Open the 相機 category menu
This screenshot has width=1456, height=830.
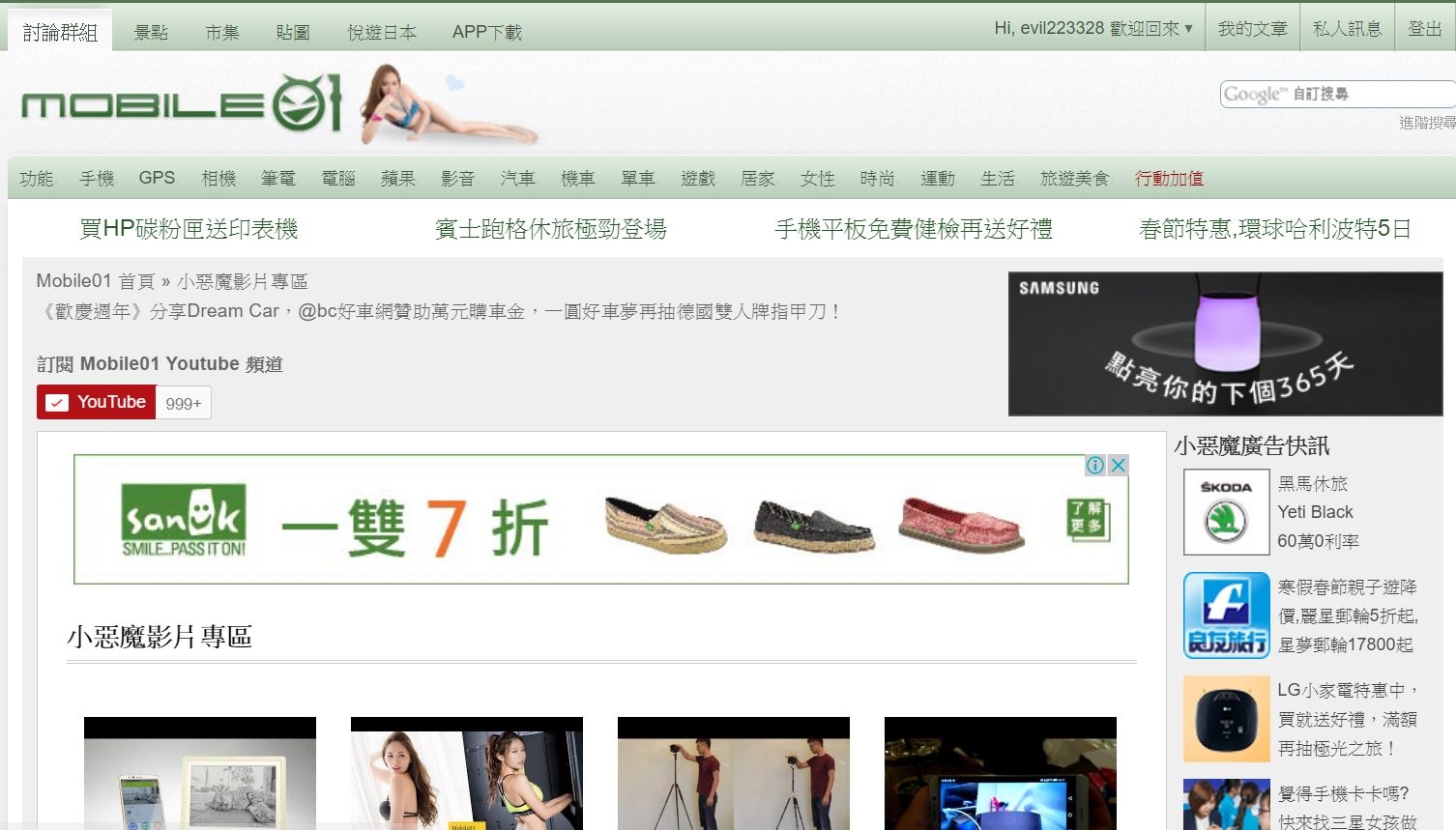pyautogui.click(x=218, y=179)
